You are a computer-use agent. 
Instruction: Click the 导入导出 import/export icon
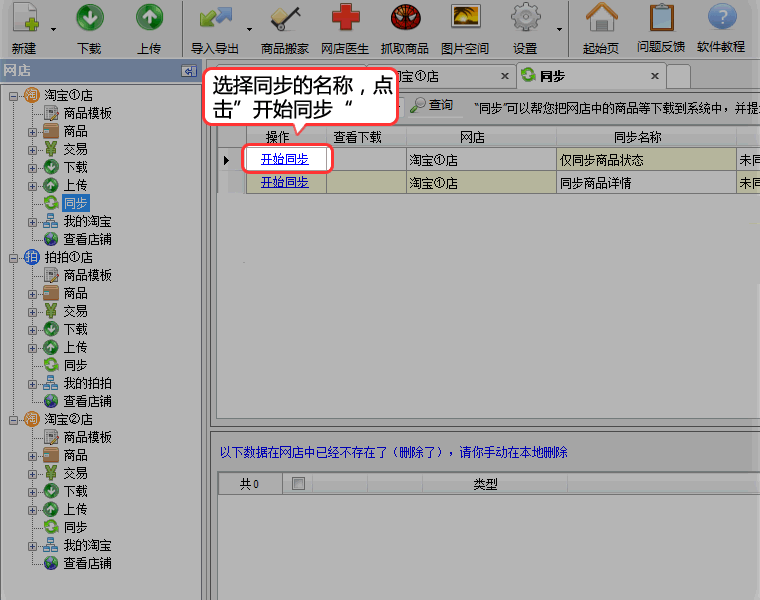point(215,17)
